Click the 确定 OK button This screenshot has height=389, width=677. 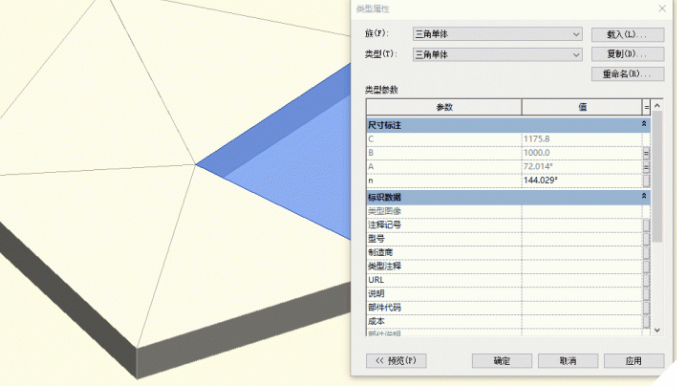pyautogui.click(x=502, y=361)
